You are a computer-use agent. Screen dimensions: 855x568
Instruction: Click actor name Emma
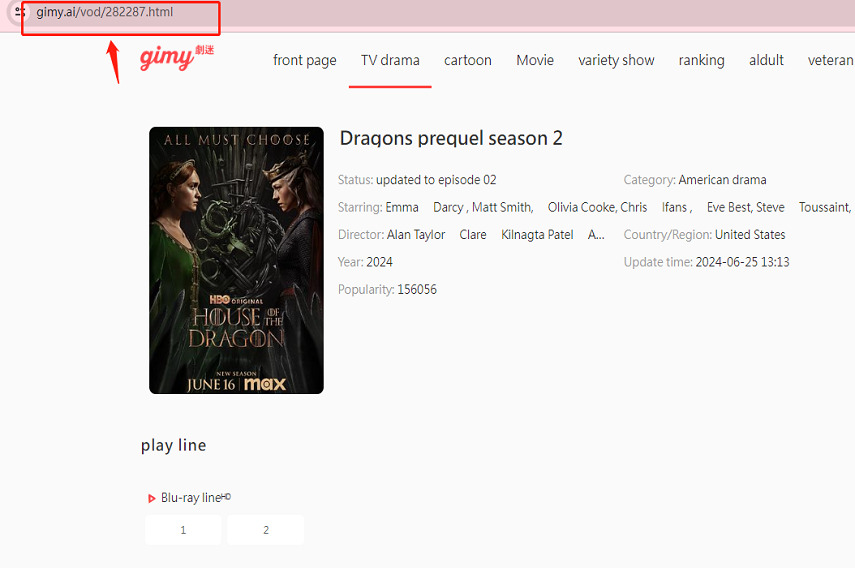pyautogui.click(x=402, y=207)
